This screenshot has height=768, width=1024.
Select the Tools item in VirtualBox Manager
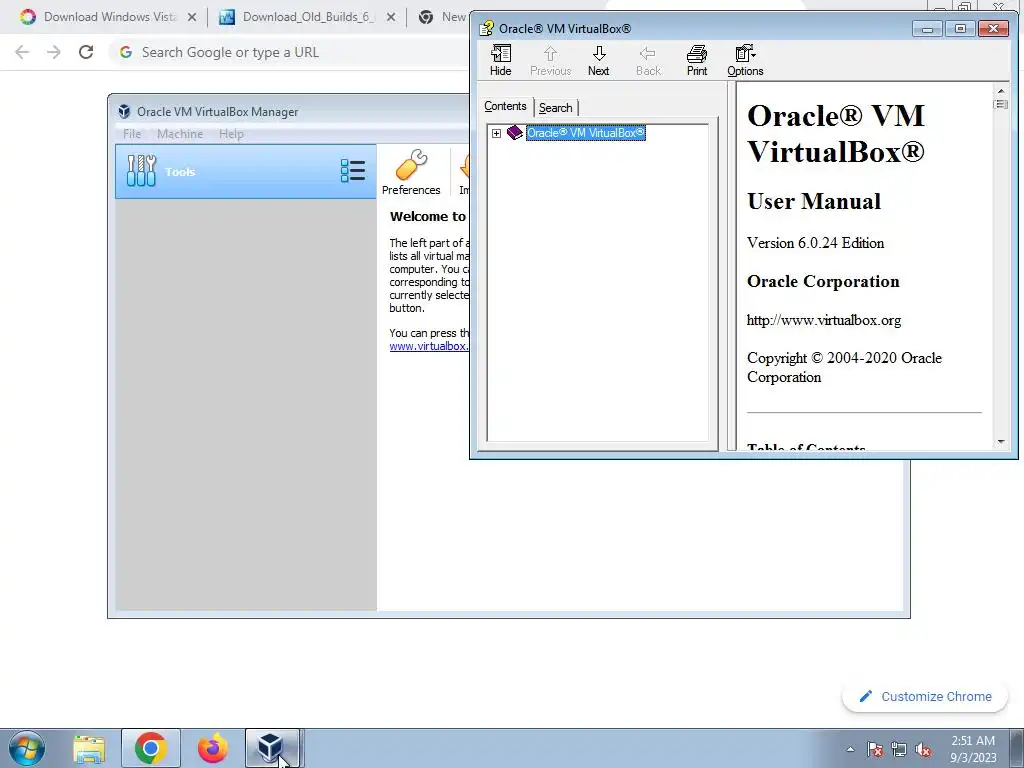point(246,171)
